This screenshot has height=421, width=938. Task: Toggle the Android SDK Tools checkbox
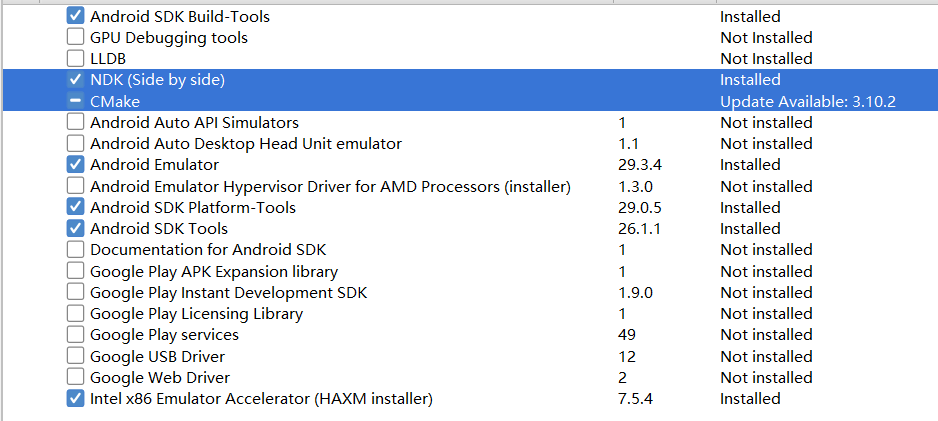(x=75, y=229)
